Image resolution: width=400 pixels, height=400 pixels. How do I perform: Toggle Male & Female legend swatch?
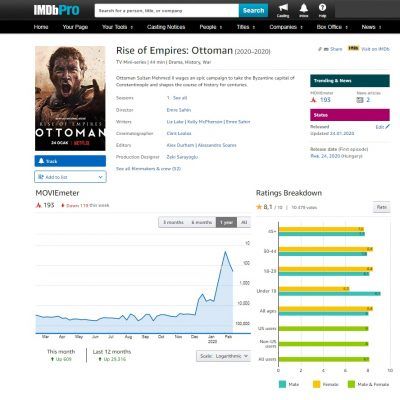[x=351, y=384]
